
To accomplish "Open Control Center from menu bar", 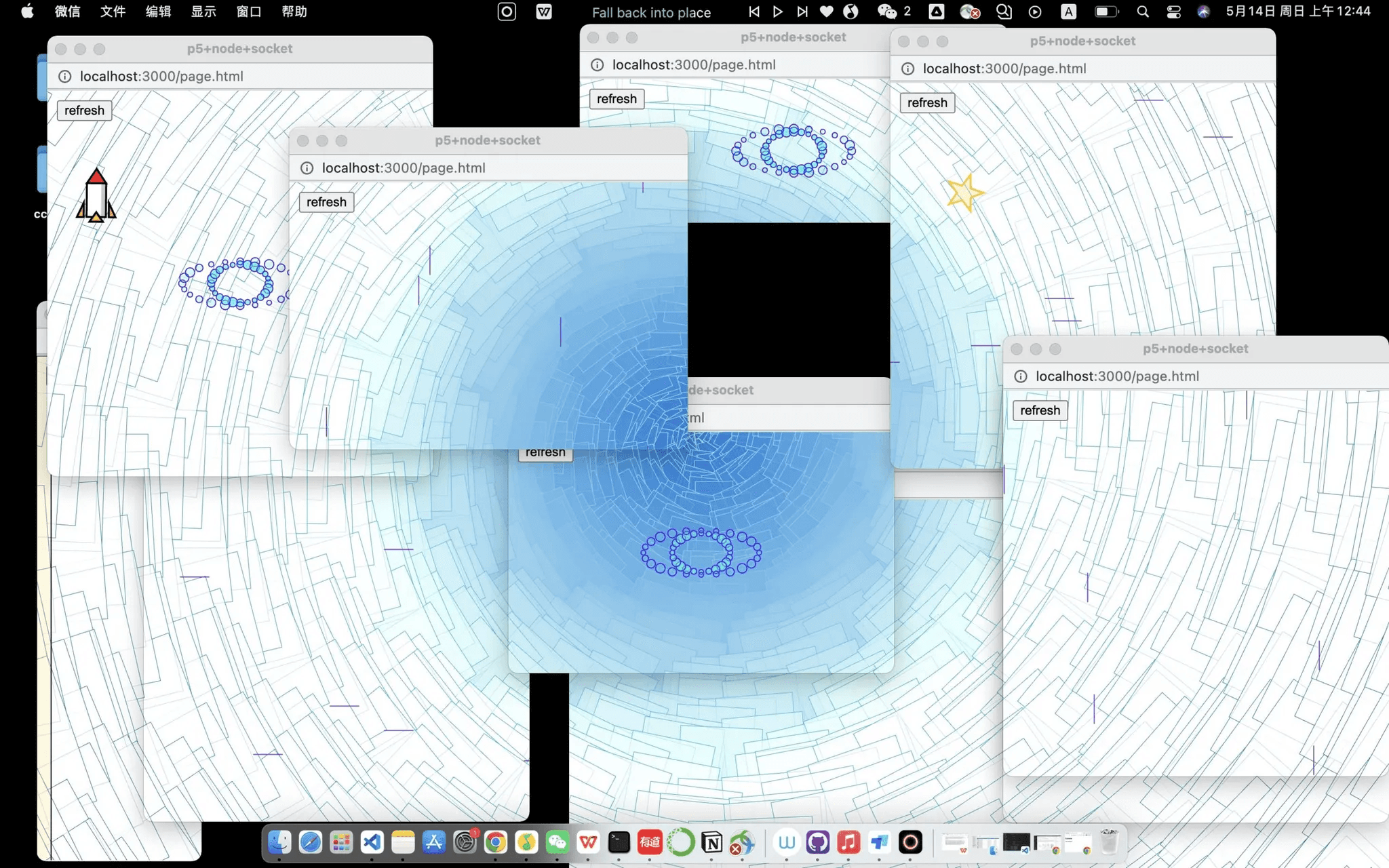I will [x=1173, y=12].
